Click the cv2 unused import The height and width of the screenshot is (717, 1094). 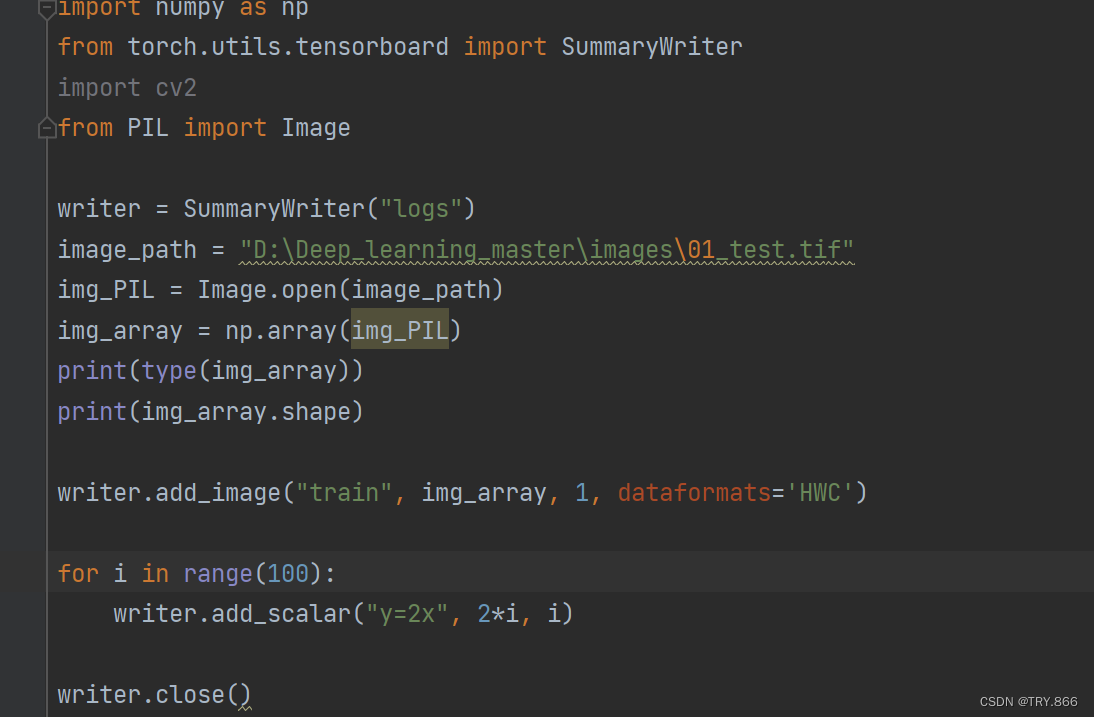(176, 87)
